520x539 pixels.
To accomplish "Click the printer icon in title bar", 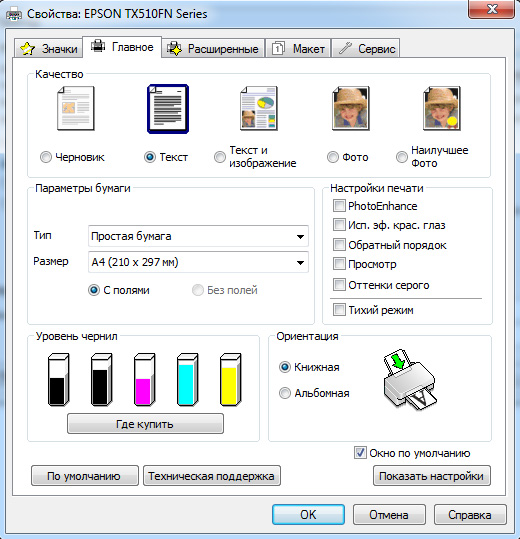I will (14, 14).
